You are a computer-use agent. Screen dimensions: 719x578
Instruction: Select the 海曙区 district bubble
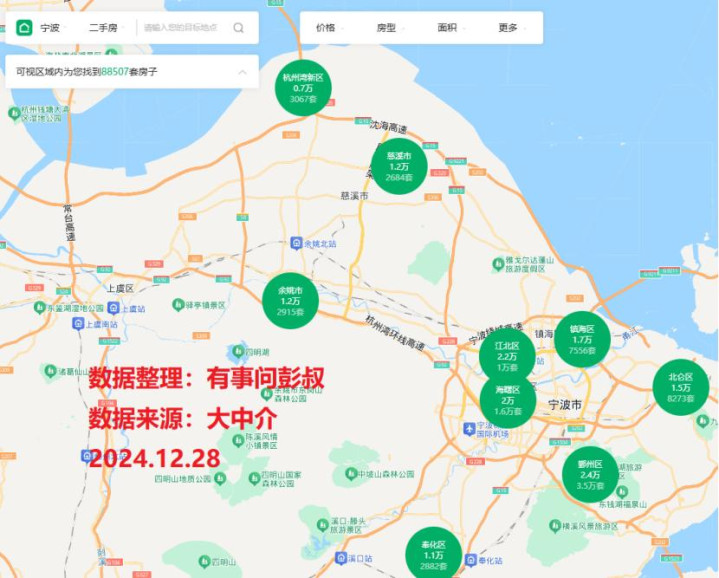(x=508, y=401)
